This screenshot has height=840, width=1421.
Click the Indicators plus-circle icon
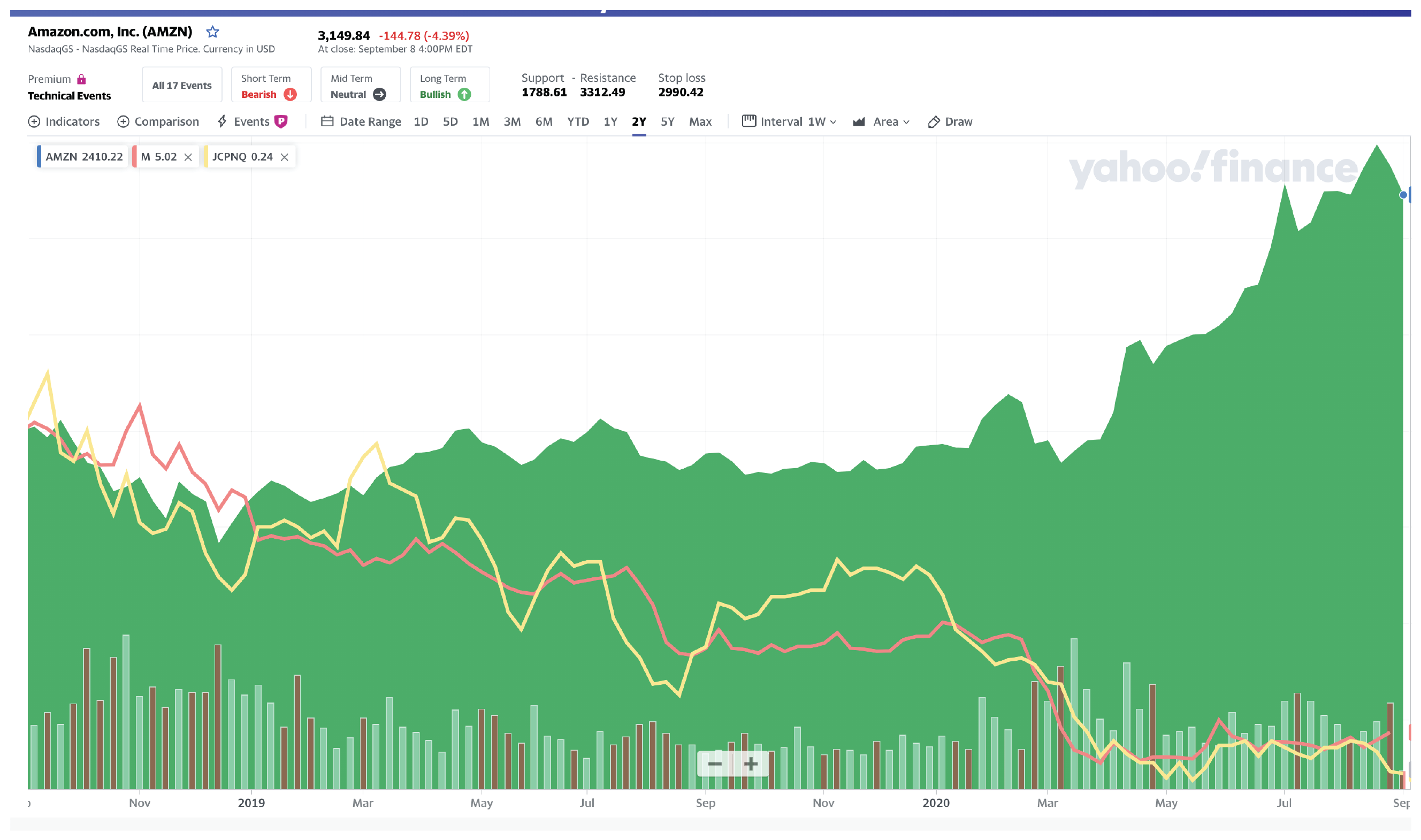click(34, 121)
